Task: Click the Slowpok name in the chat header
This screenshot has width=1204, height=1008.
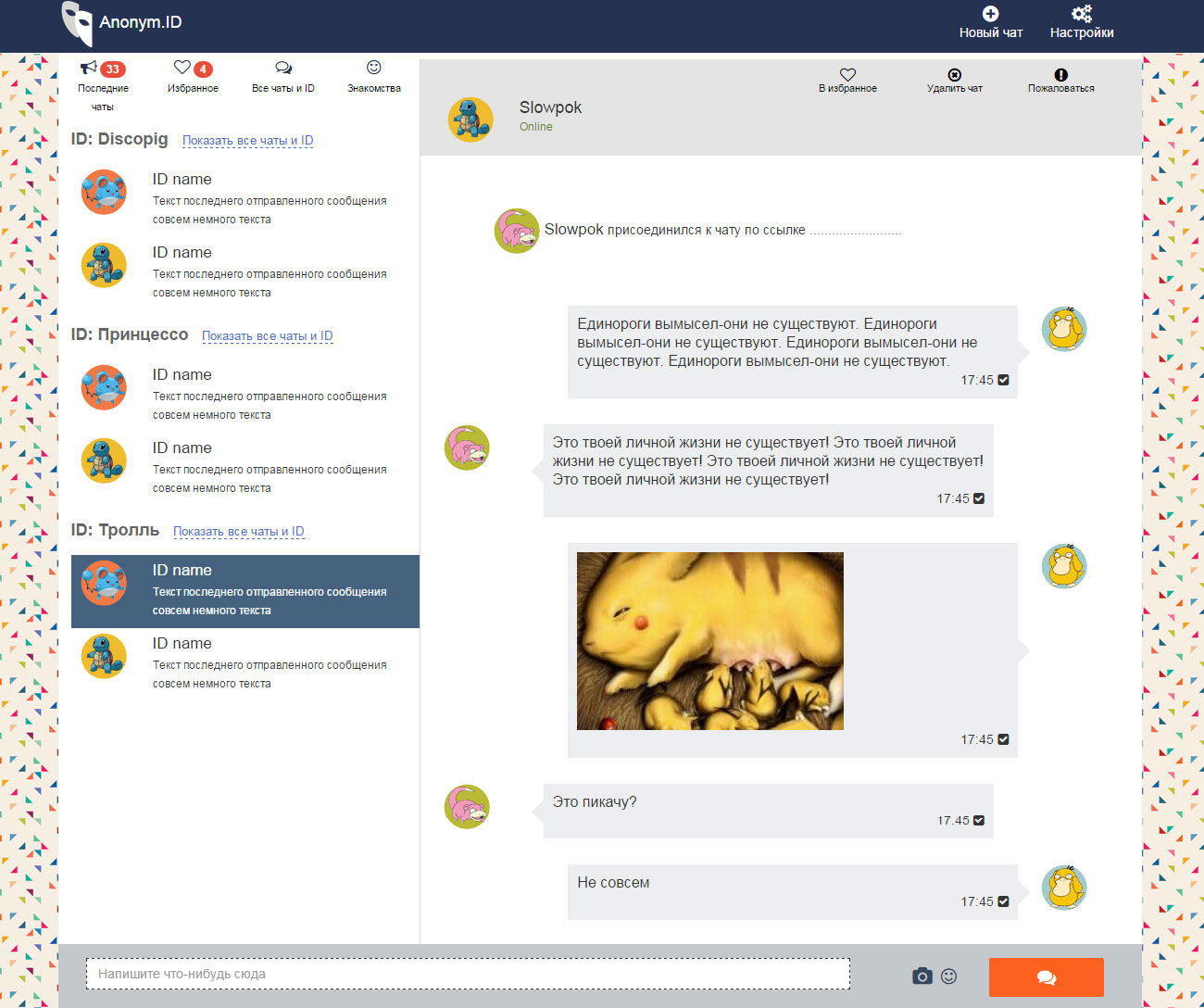Action: click(x=550, y=107)
